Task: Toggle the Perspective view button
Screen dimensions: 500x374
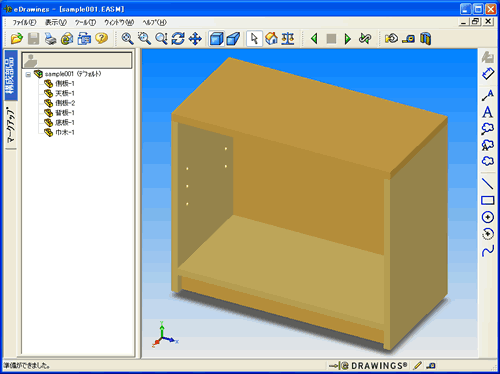Action: coord(233,39)
